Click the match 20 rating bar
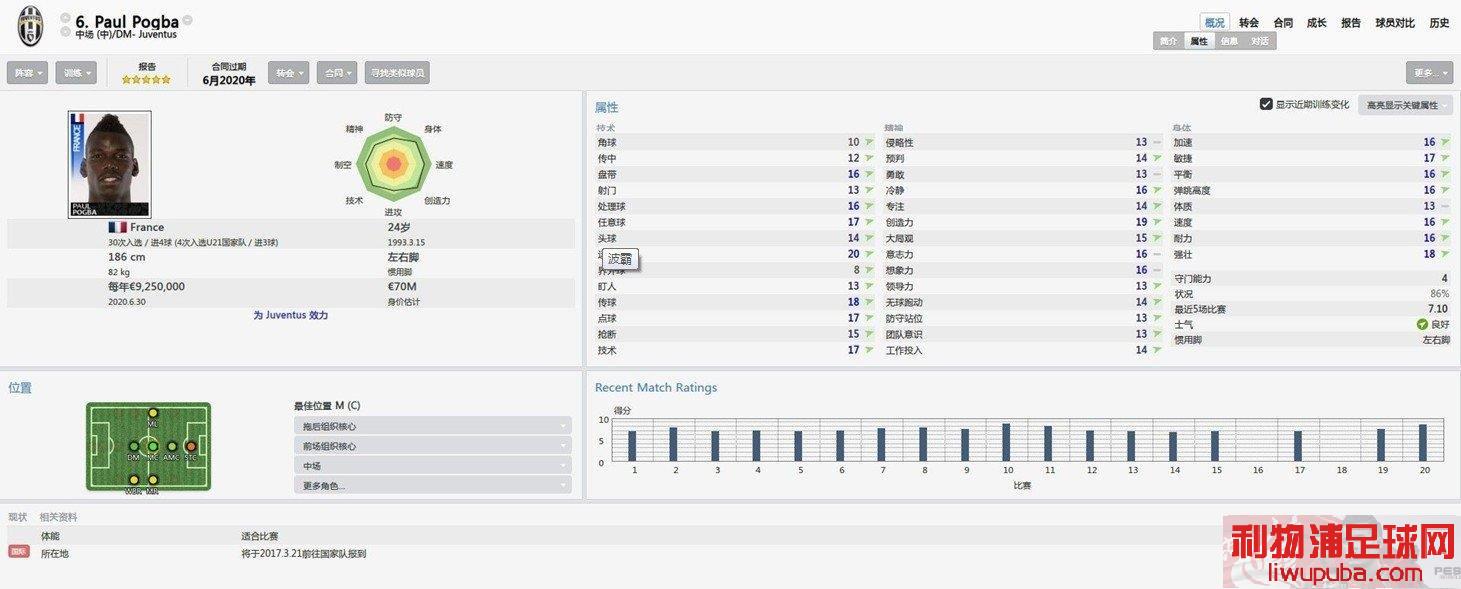1461x589 pixels. click(1423, 443)
